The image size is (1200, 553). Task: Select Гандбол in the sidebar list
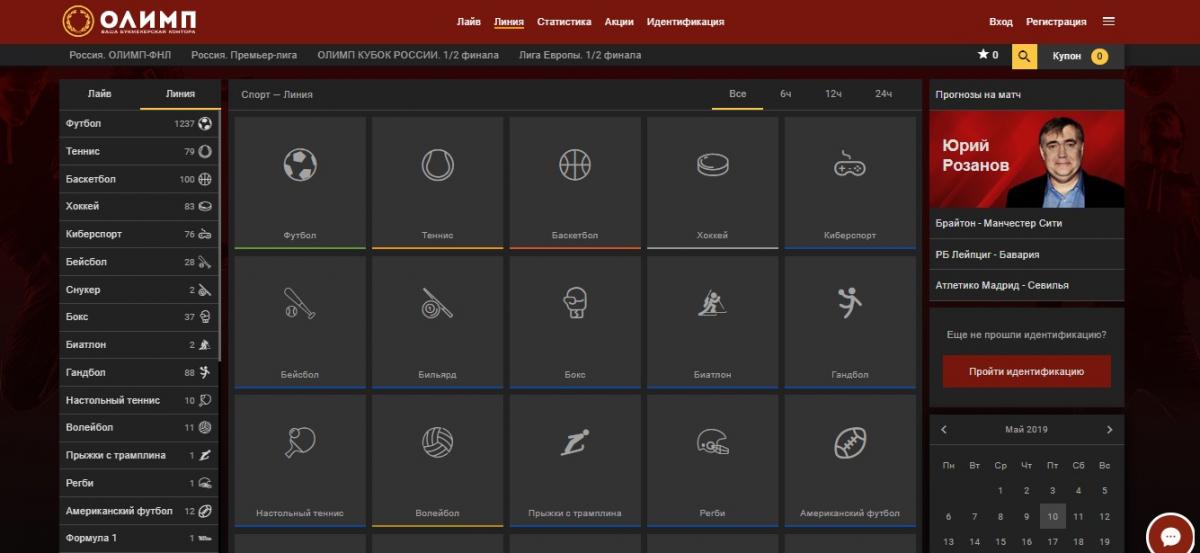[x=138, y=372]
